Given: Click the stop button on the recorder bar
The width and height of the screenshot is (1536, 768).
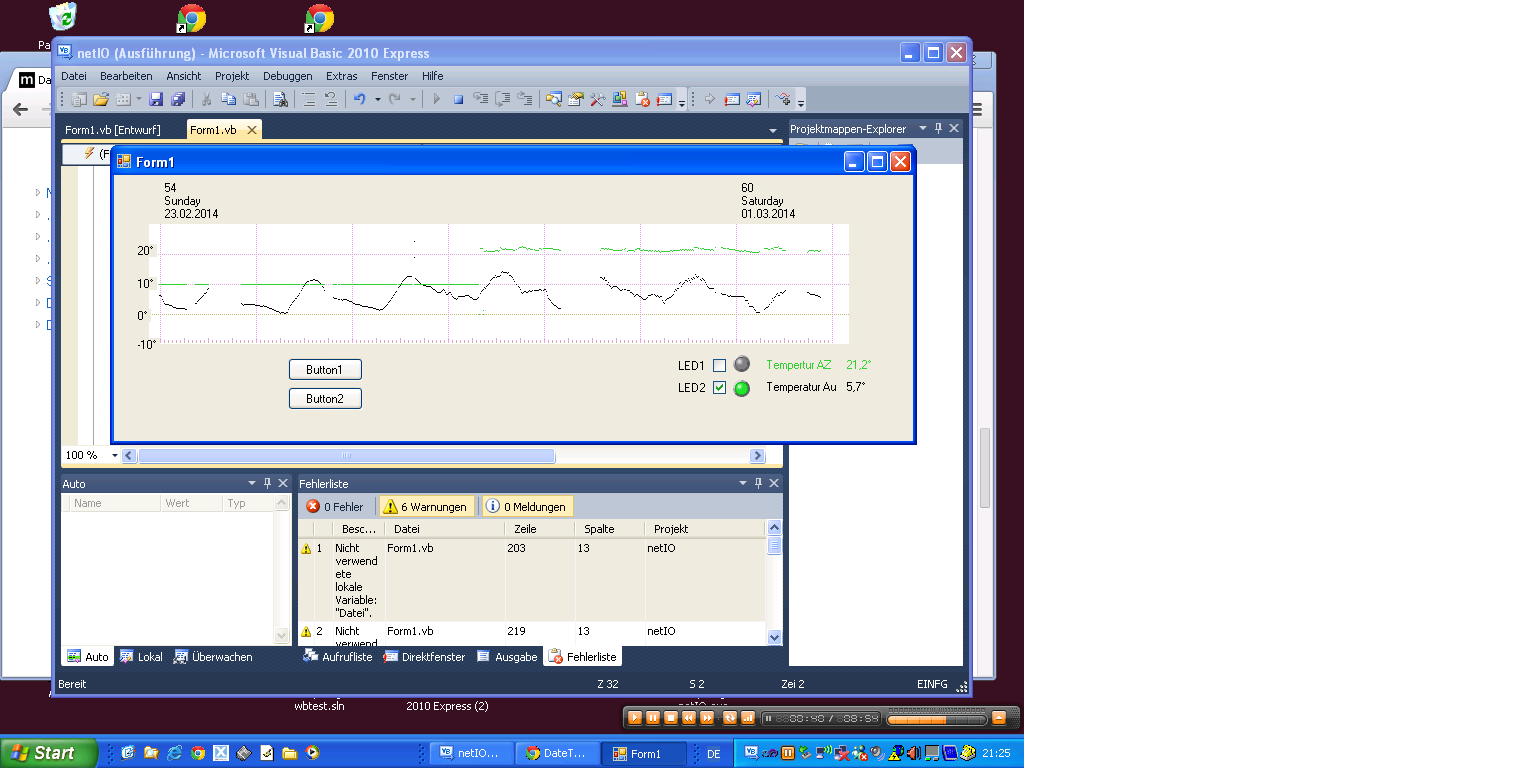Looking at the screenshot, I should [671, 717].
